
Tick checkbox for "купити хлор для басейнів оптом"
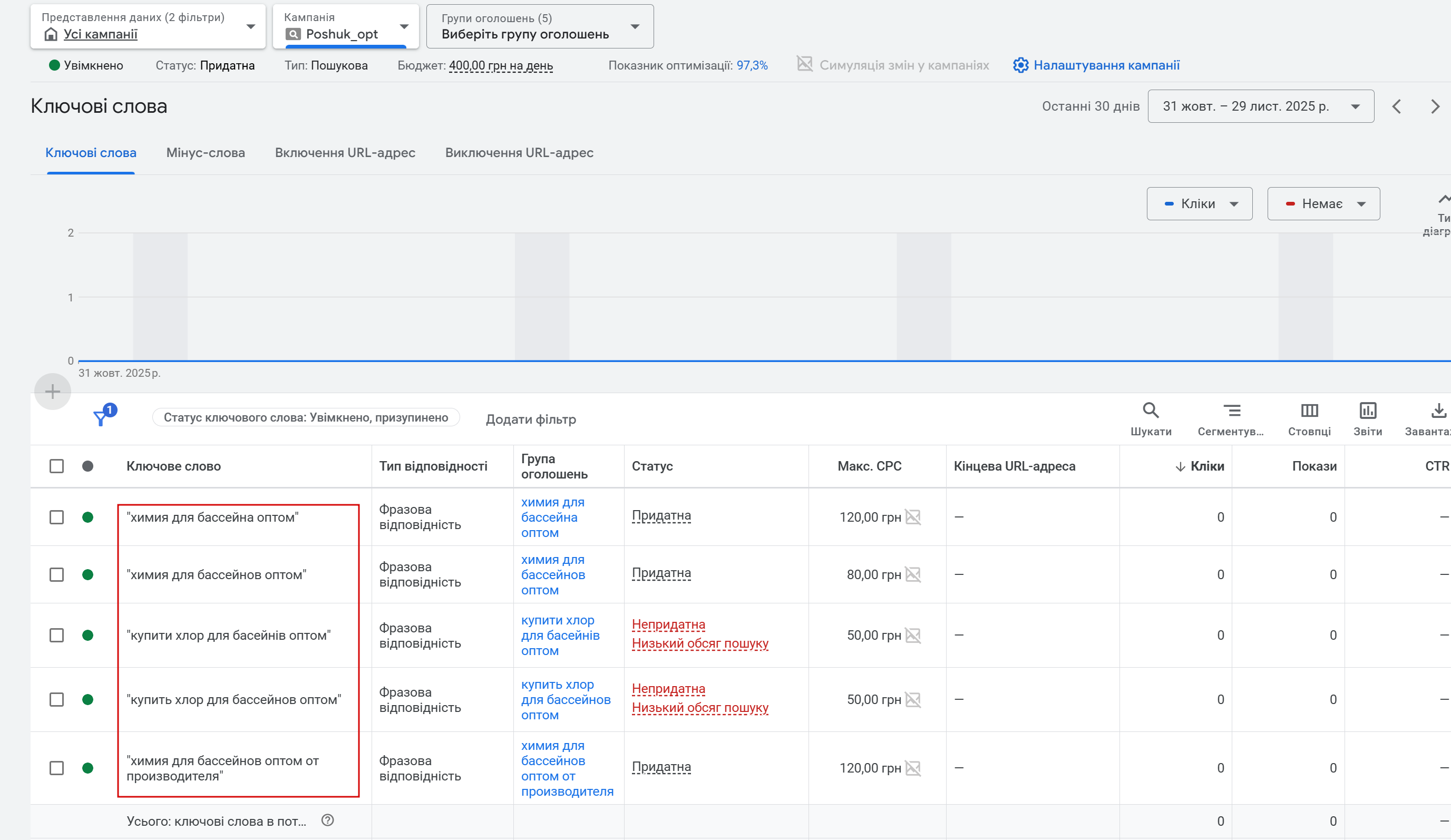click(56, 635)
